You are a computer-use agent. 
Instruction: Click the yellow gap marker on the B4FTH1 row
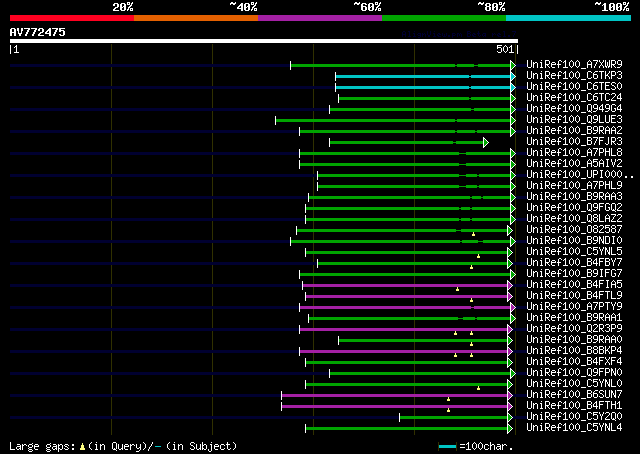click(448, 410)
